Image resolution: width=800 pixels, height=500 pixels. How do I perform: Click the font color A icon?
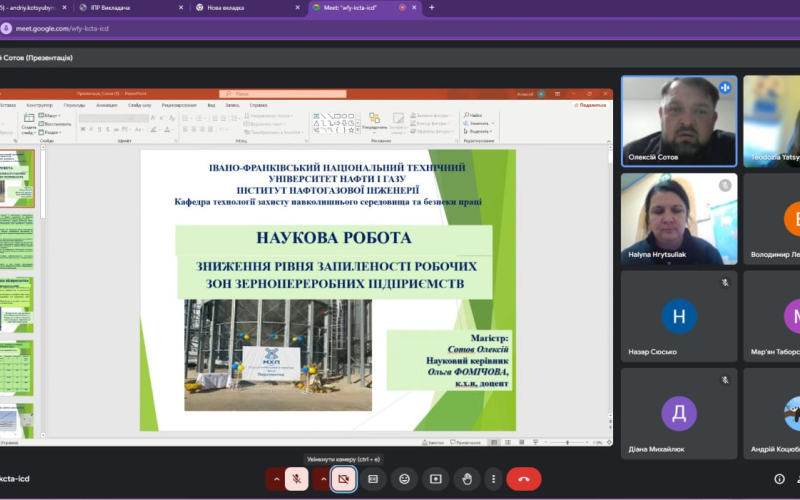tap(167, 130)
